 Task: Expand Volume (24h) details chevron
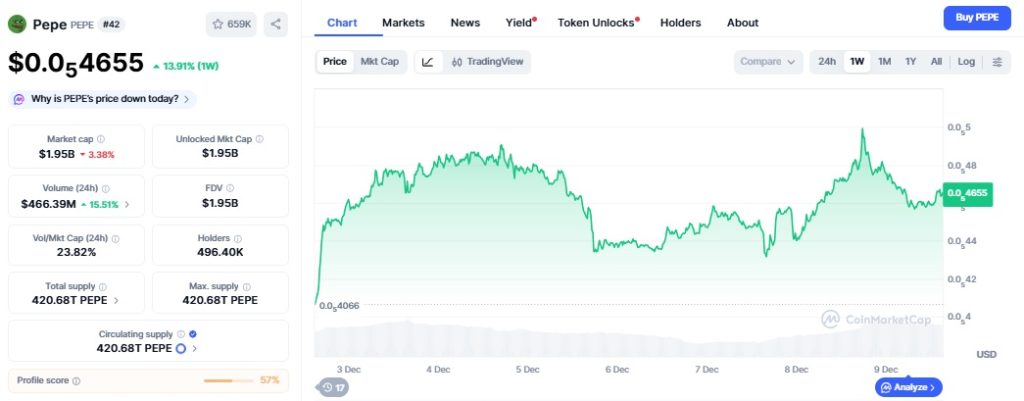click(x=127, y=204)
